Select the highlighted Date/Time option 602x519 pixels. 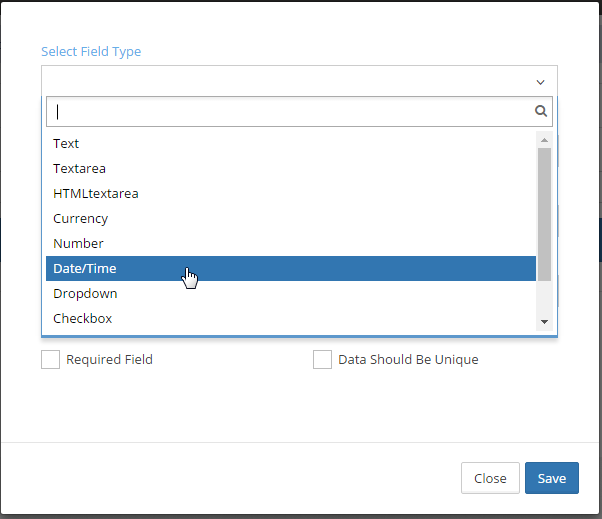click(85, 269)
